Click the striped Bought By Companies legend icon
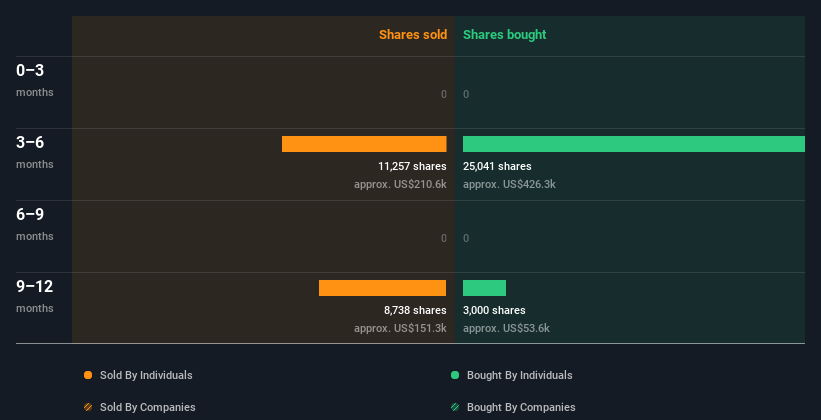821x420 pixels. (x=455, y=407)
